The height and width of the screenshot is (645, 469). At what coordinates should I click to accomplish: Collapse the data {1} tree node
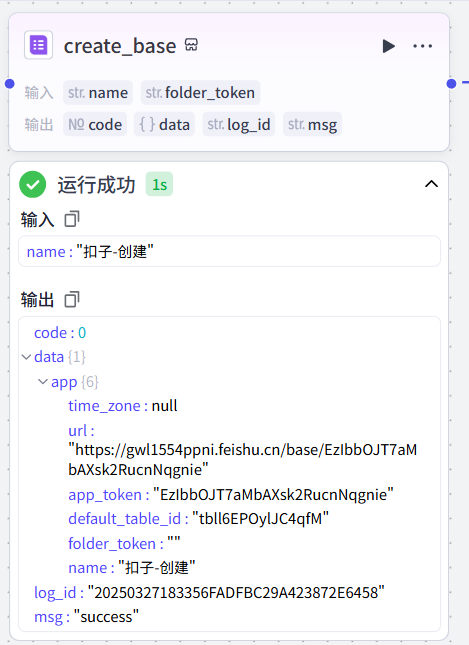pos(26,357)
